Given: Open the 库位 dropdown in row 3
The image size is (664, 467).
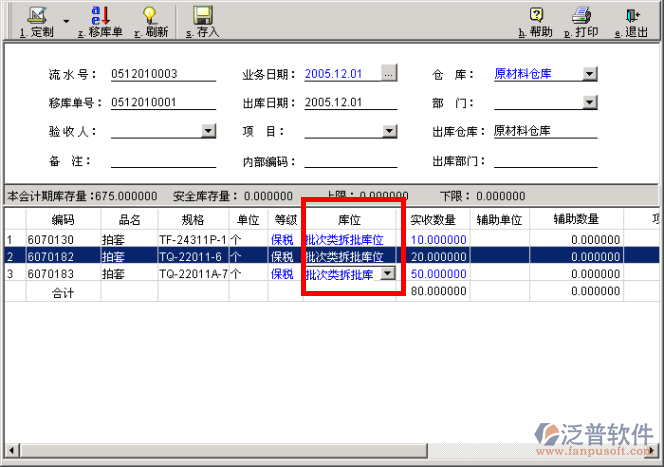Looking at the screenshot, I should pos(388,273).
